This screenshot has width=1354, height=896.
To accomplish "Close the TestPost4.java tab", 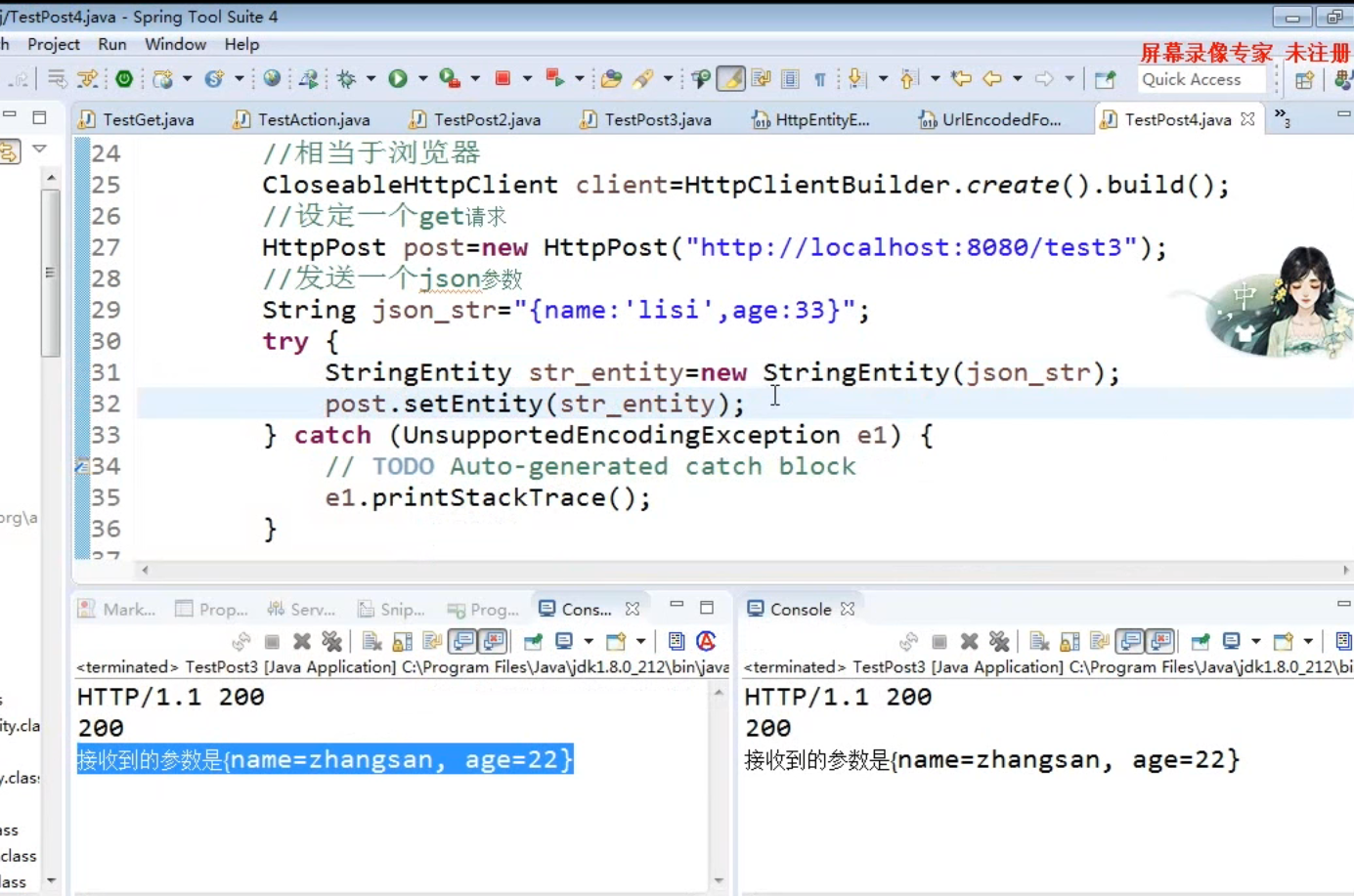I will tap(1247, 118).
